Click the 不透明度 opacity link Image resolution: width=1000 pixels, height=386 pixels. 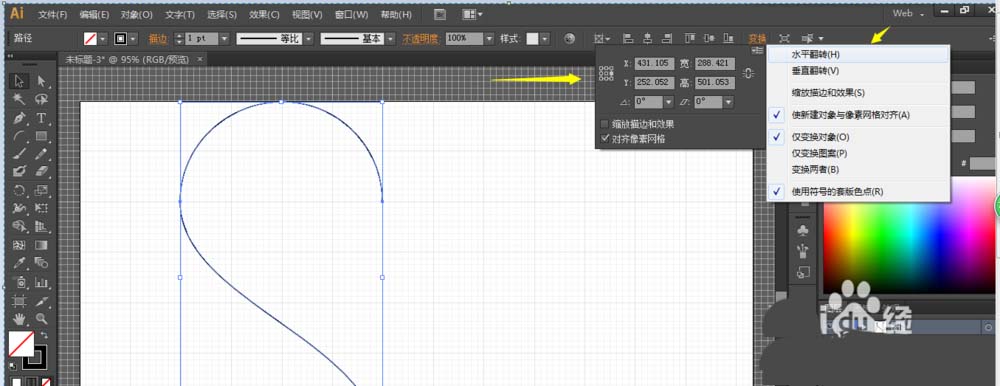[420, 39]
